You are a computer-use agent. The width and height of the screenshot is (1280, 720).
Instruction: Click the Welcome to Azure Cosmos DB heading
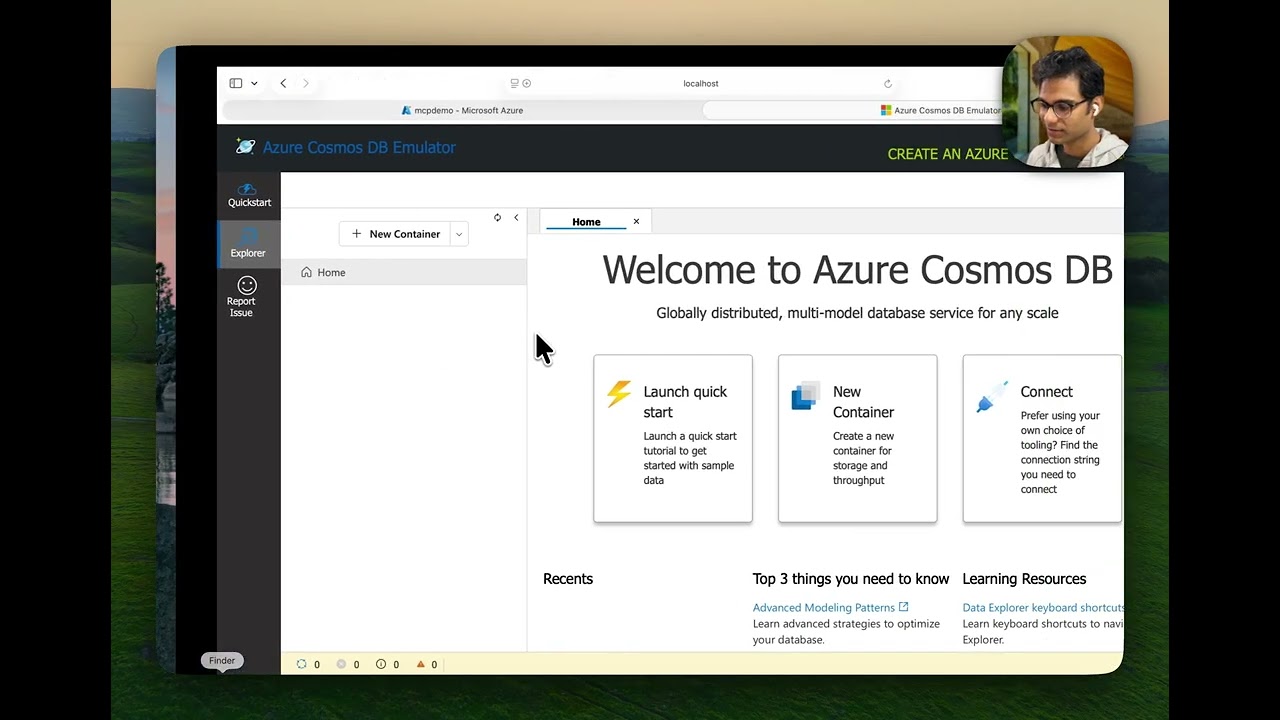pos(858,270)
